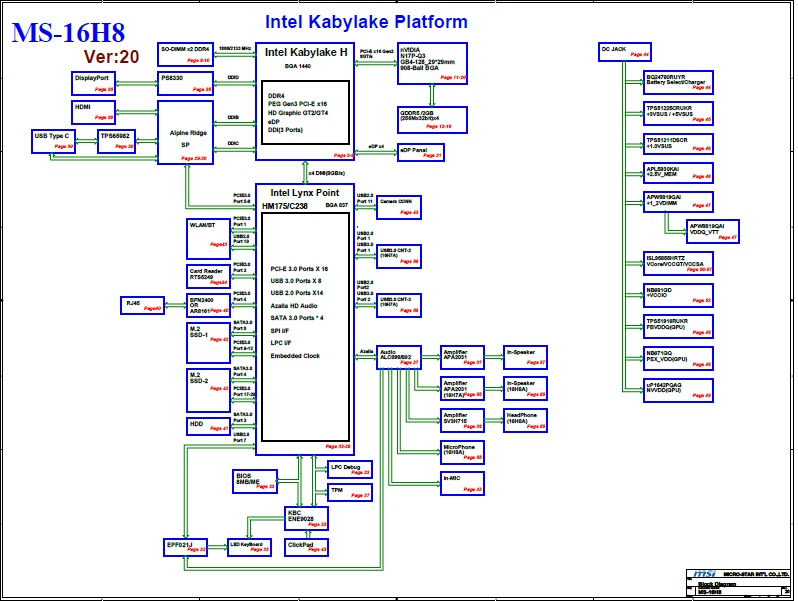
Task: Click the Intel Kabylake H label
Action: tap(305, 52)
